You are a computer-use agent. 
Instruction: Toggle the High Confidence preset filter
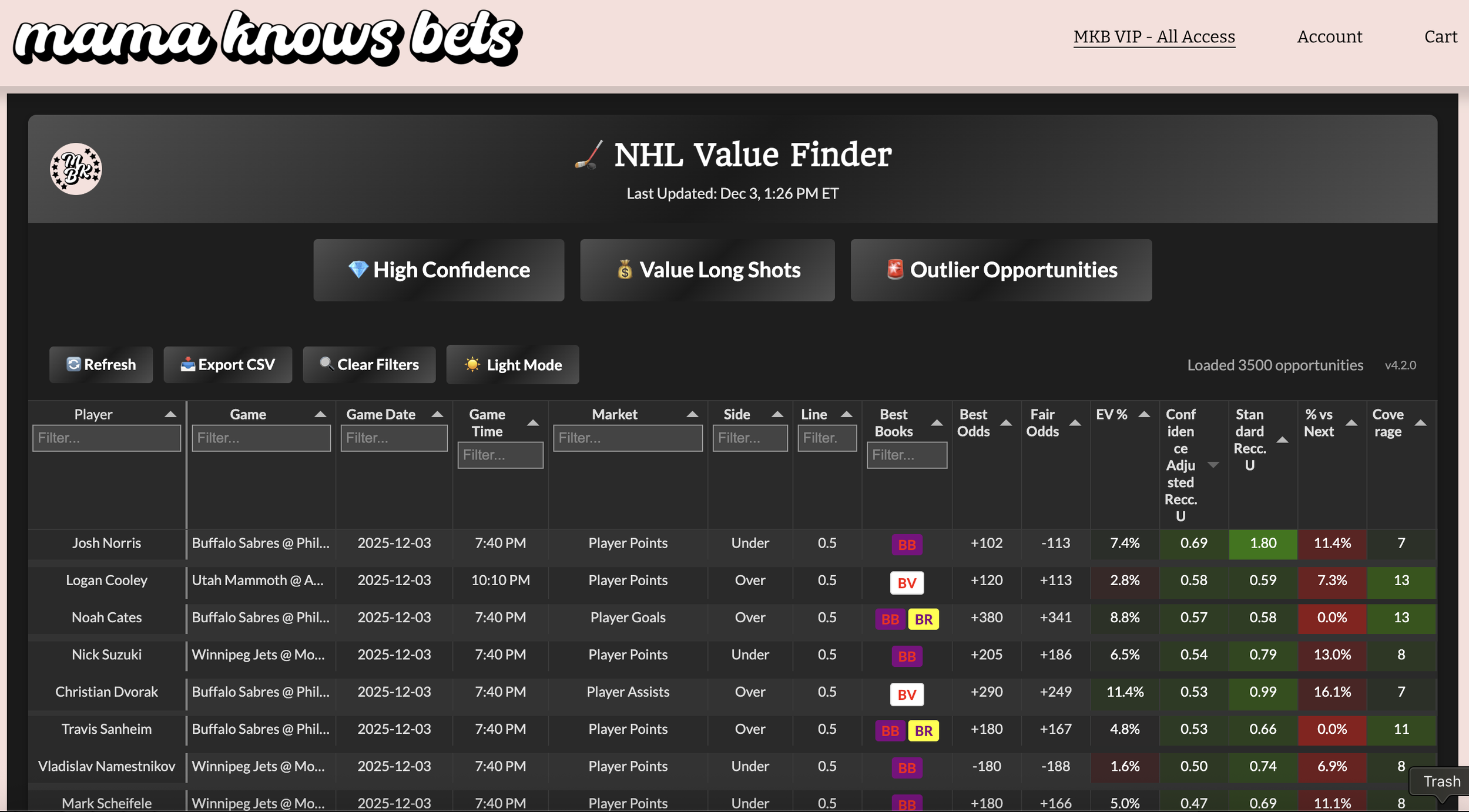[438, 270]
